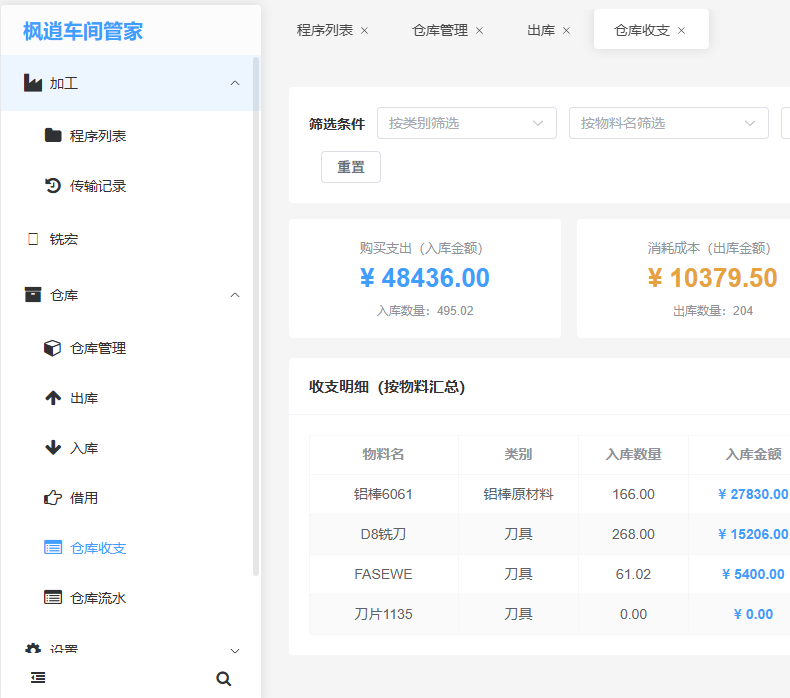Click the 268.00 quantity cell
Viewport: 790px width, 698px height.
click(x=633, y=534)
